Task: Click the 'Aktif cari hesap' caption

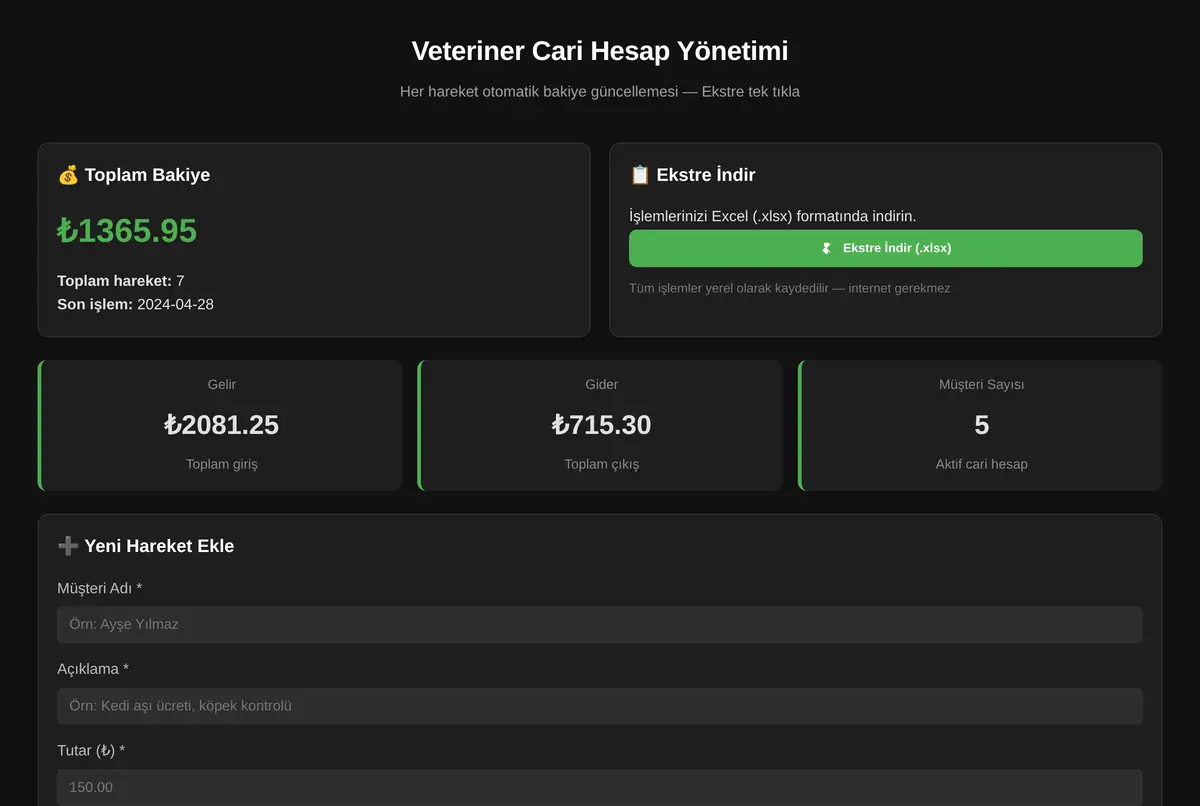Action: (x=982, y=464)
